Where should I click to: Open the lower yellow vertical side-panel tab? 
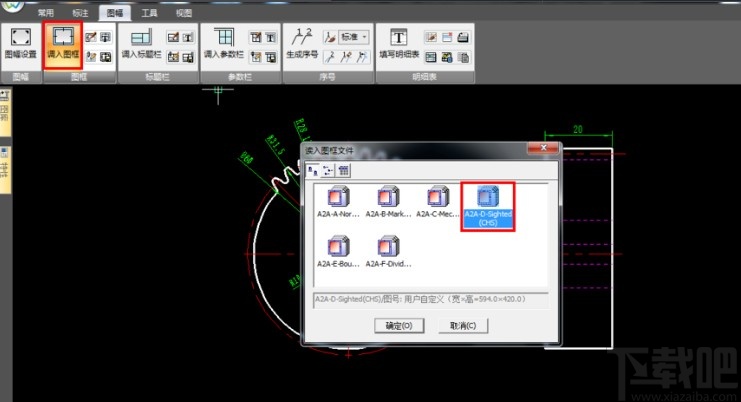5,169
